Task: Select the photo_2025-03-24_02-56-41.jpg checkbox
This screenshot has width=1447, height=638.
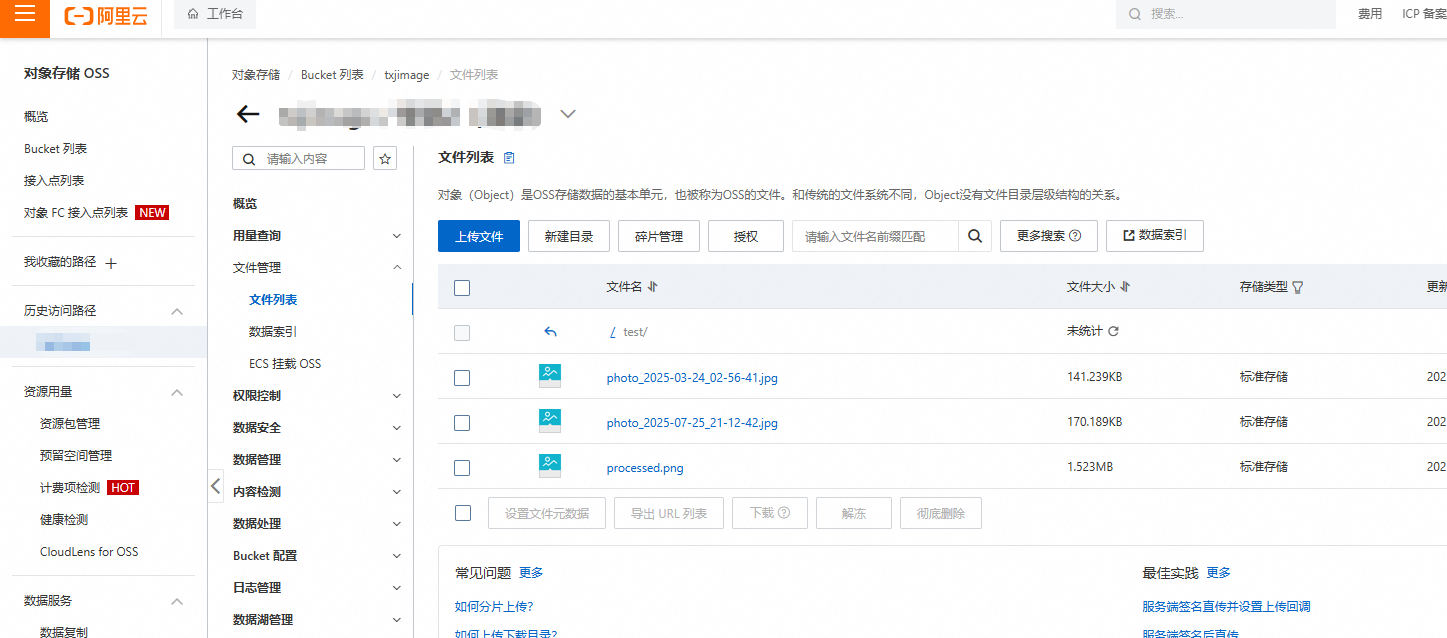Action: [462, 378]
